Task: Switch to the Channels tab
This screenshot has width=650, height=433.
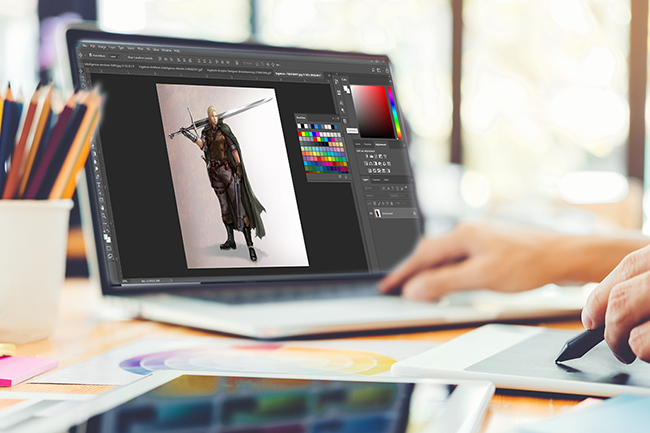Action: (x=376, y=180)
